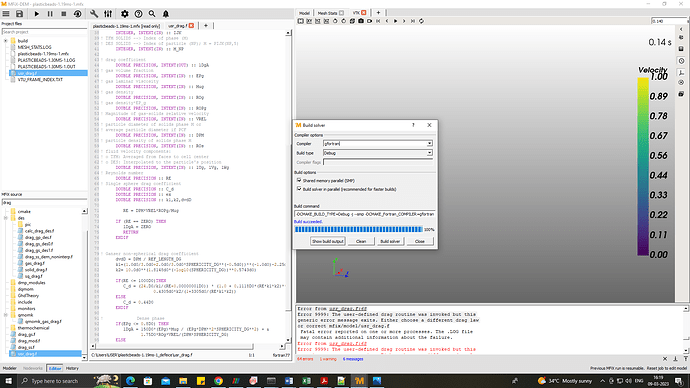Viewport: 690px width, 388px height.
Task: Take a screenshot with the camera icon
Action: tap(361, 21)
